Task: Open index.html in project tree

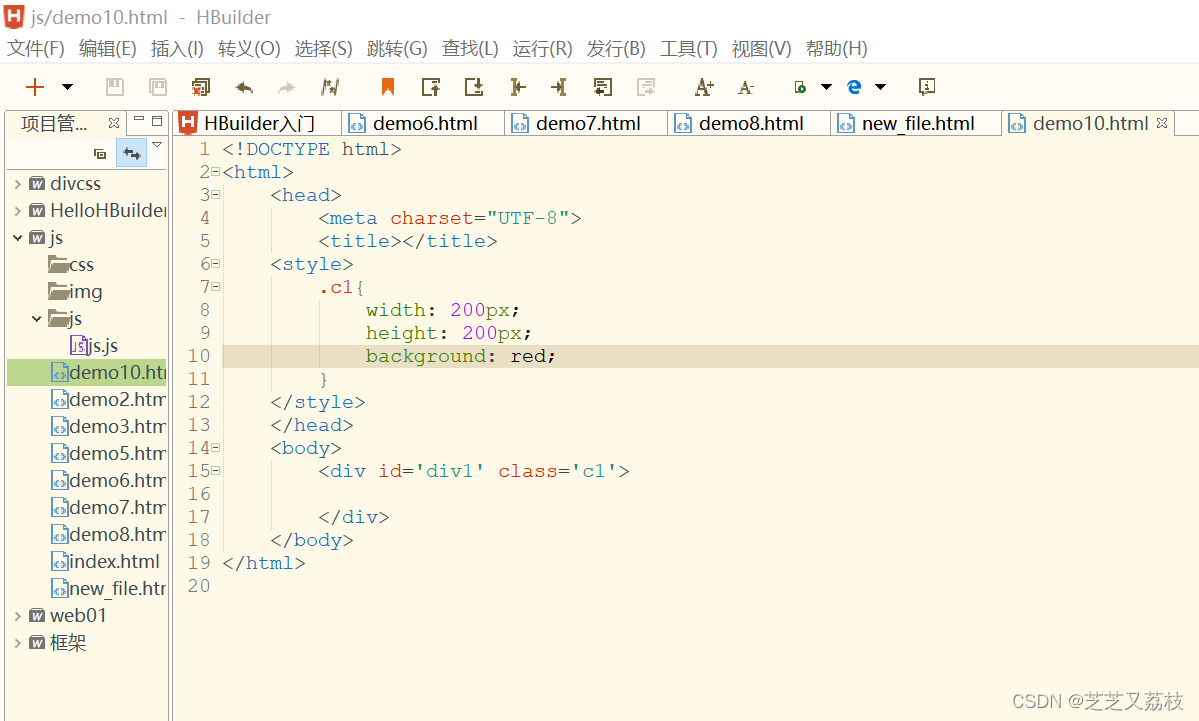Action: 106,562
